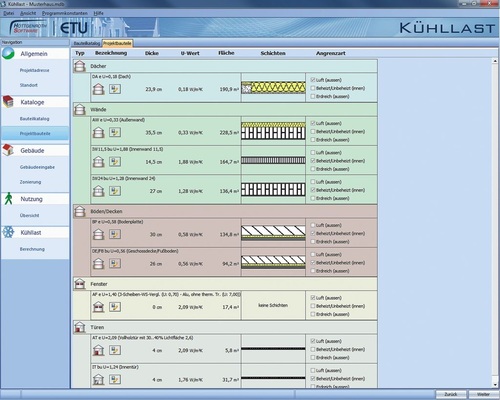Image resolution: width=500 pixels, height=400 pixels.
Task: Open the Allgemein navigation section icon
Action: coord(8,53)
